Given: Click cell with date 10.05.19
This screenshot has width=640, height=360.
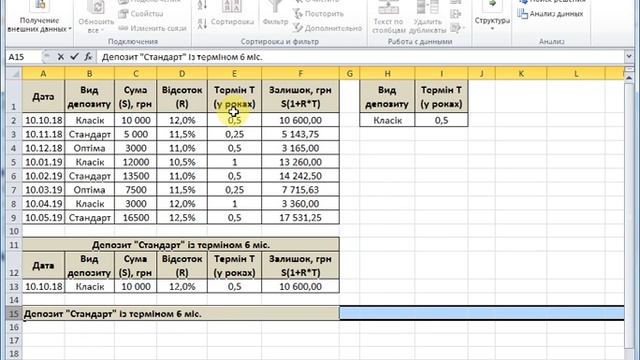Looking at the screenshot, I should coord(43,218).
